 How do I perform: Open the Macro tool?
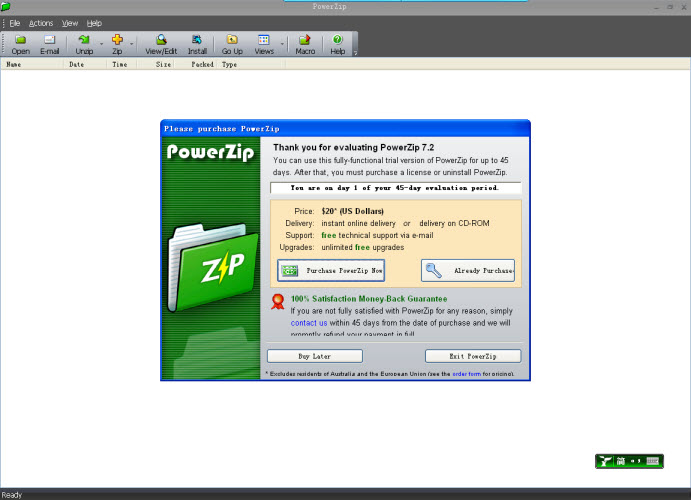coord(305,44)
